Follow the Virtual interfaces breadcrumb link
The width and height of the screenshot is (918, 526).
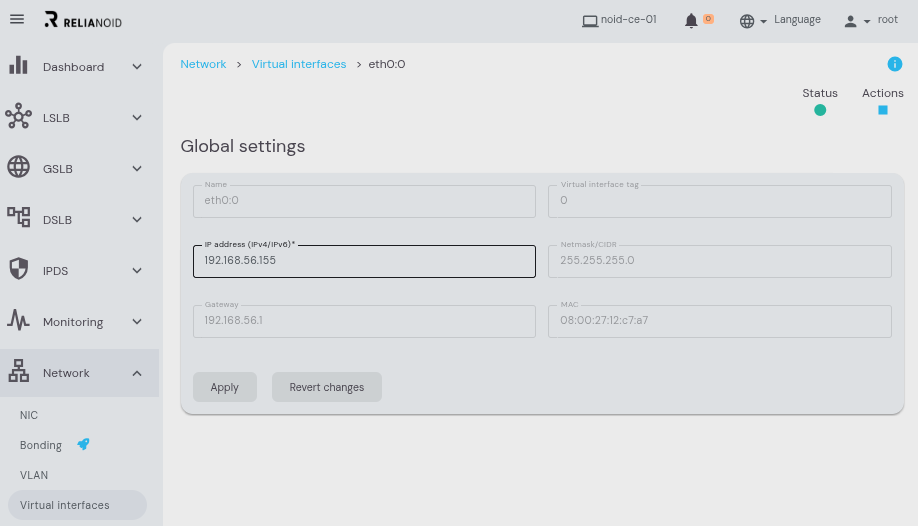(x=299, y=64)
